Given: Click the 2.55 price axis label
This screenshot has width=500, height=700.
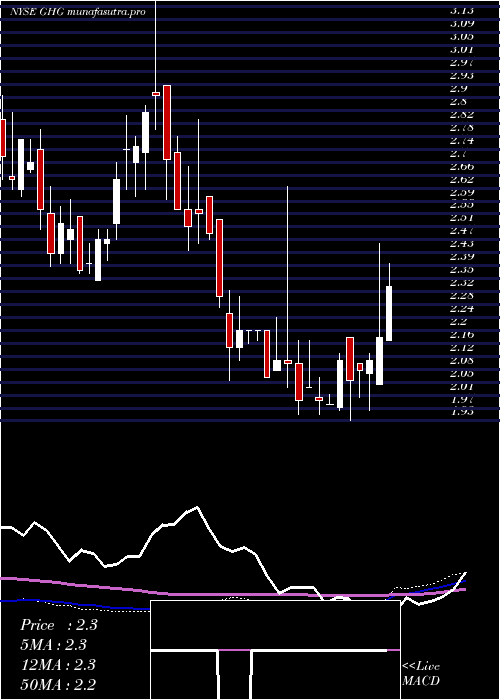Looking at the screenshot, I should click(462, 205).
